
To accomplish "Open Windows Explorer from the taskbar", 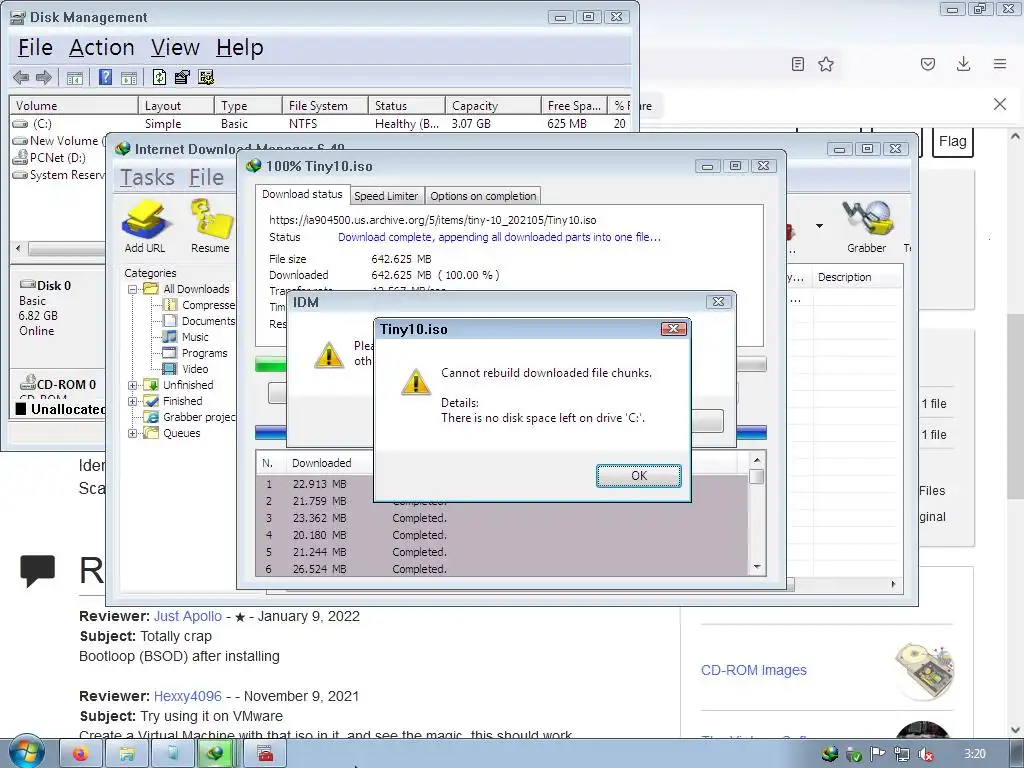I will pyautogui.click(x=127, y=754).
